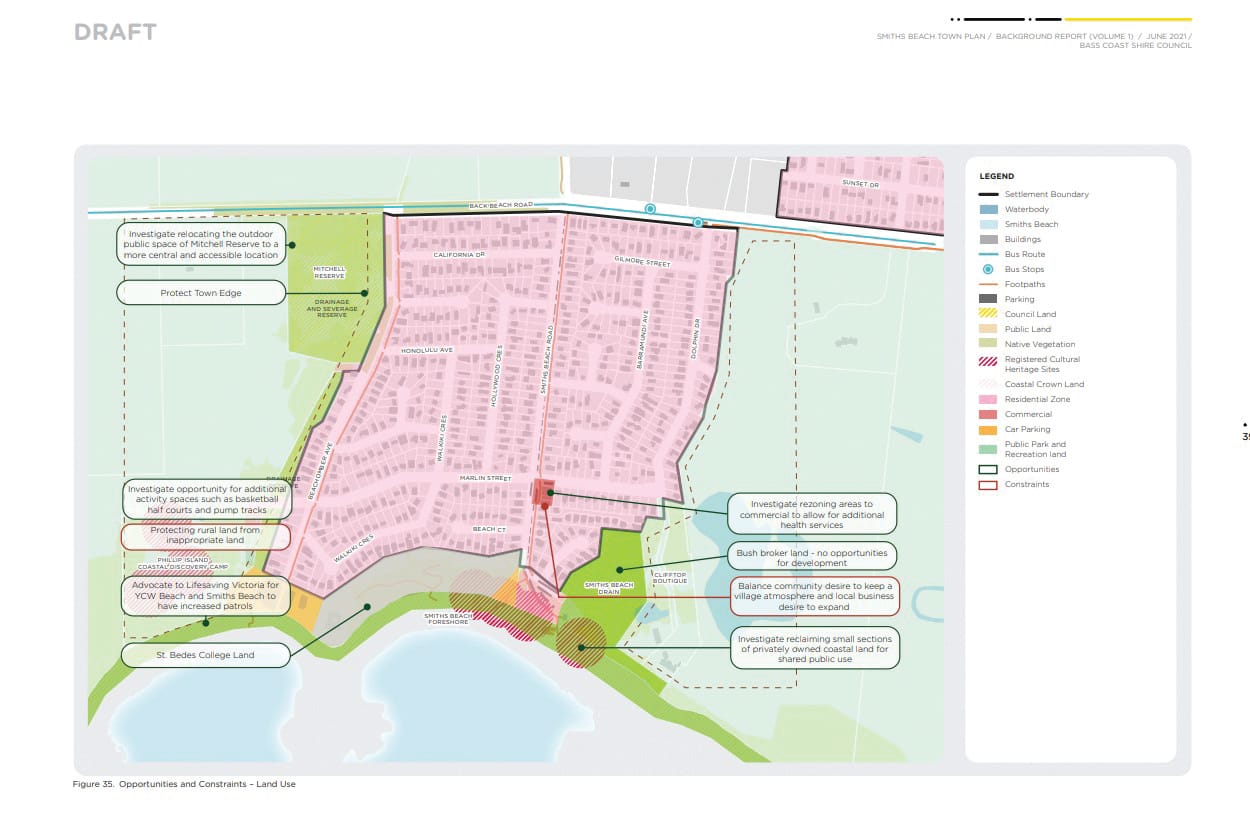Toggle the Opportunities legend entry

[988, 468]
